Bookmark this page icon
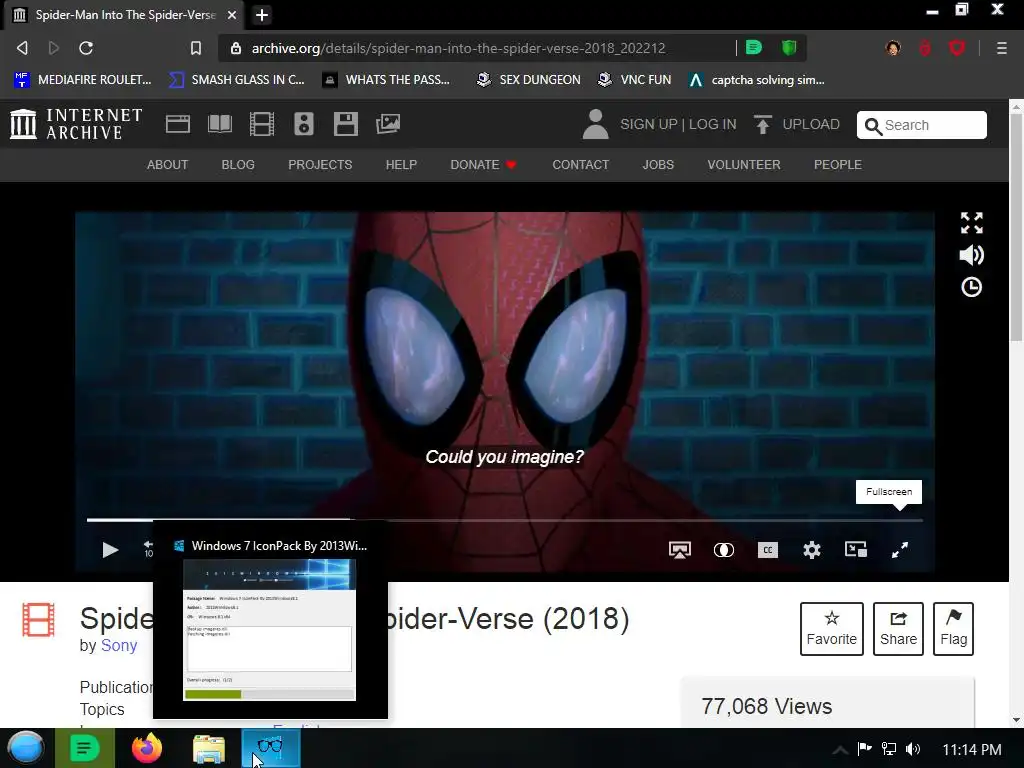Viewport: 1024px width, 768px height. [196, 48]
